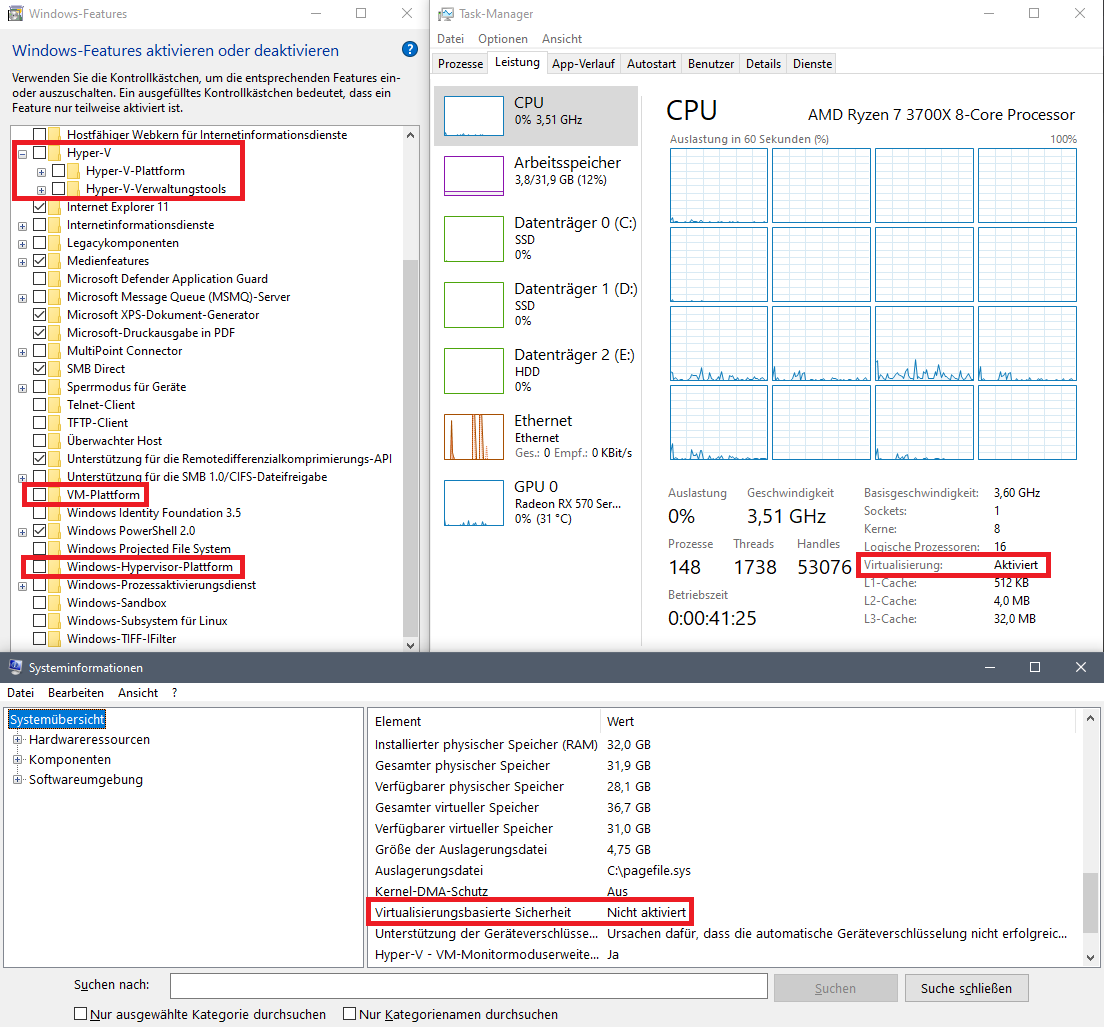Enable the Windows-Hypervisor-Plattform checkbox
Image resolution: width=1104 pixels, height=1027 pixels.
tap(39, 567)
